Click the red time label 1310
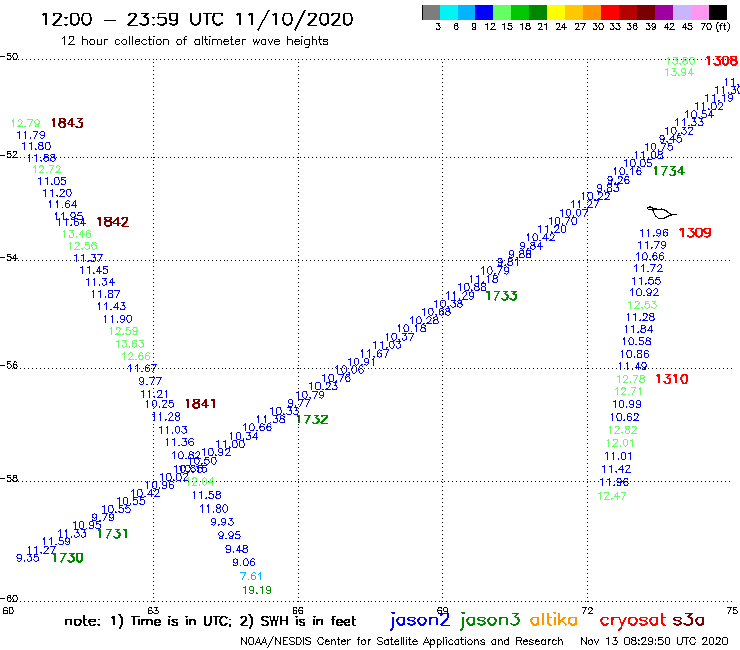Screen dimensions: 740x650 click(672, 379)
